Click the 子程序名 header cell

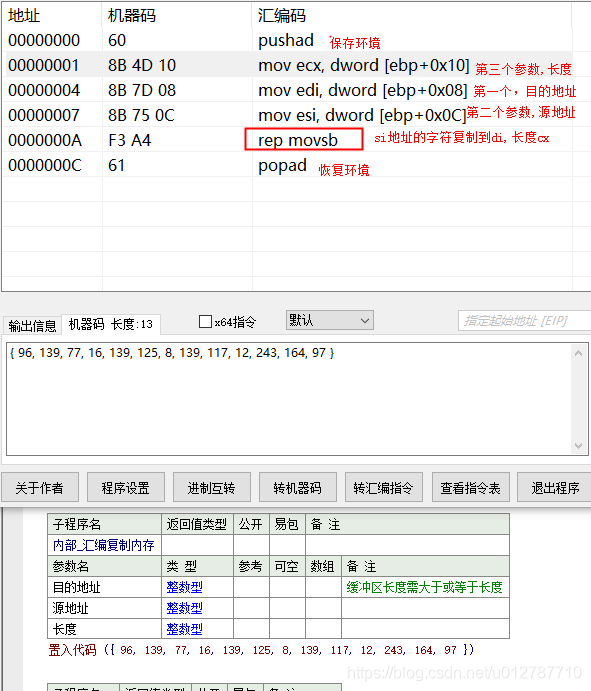[x=104, y=524]
